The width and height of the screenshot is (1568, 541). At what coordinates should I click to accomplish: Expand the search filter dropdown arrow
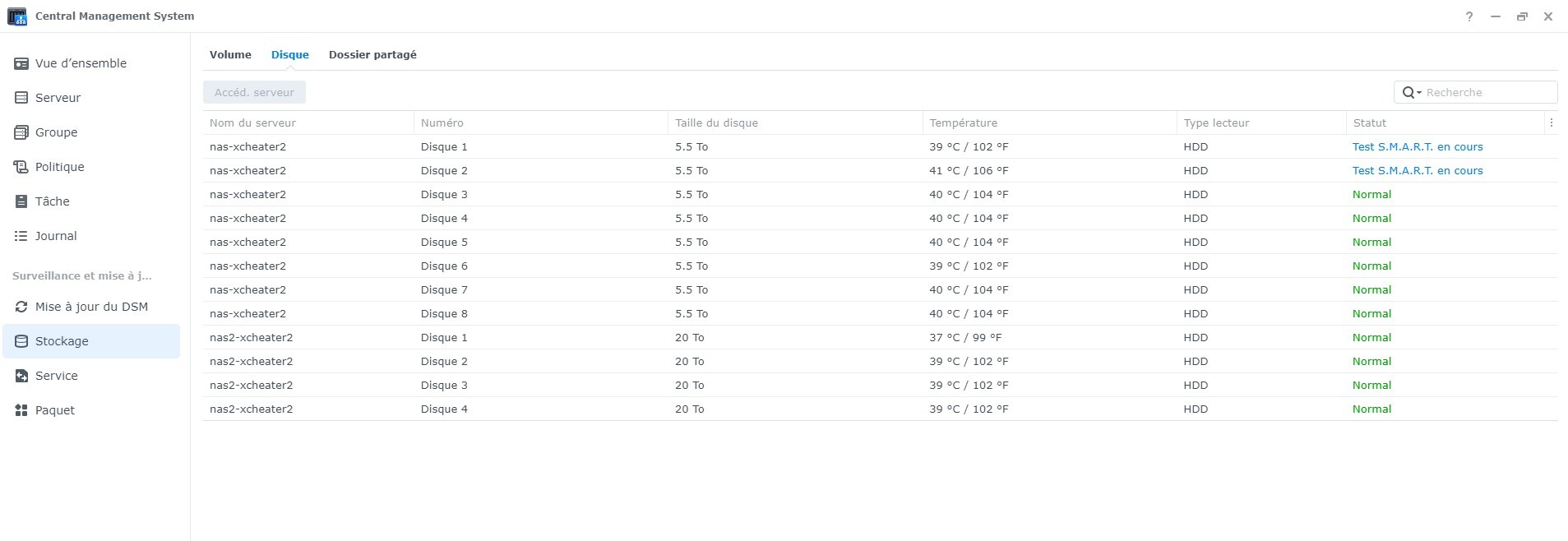(1418, 93)
